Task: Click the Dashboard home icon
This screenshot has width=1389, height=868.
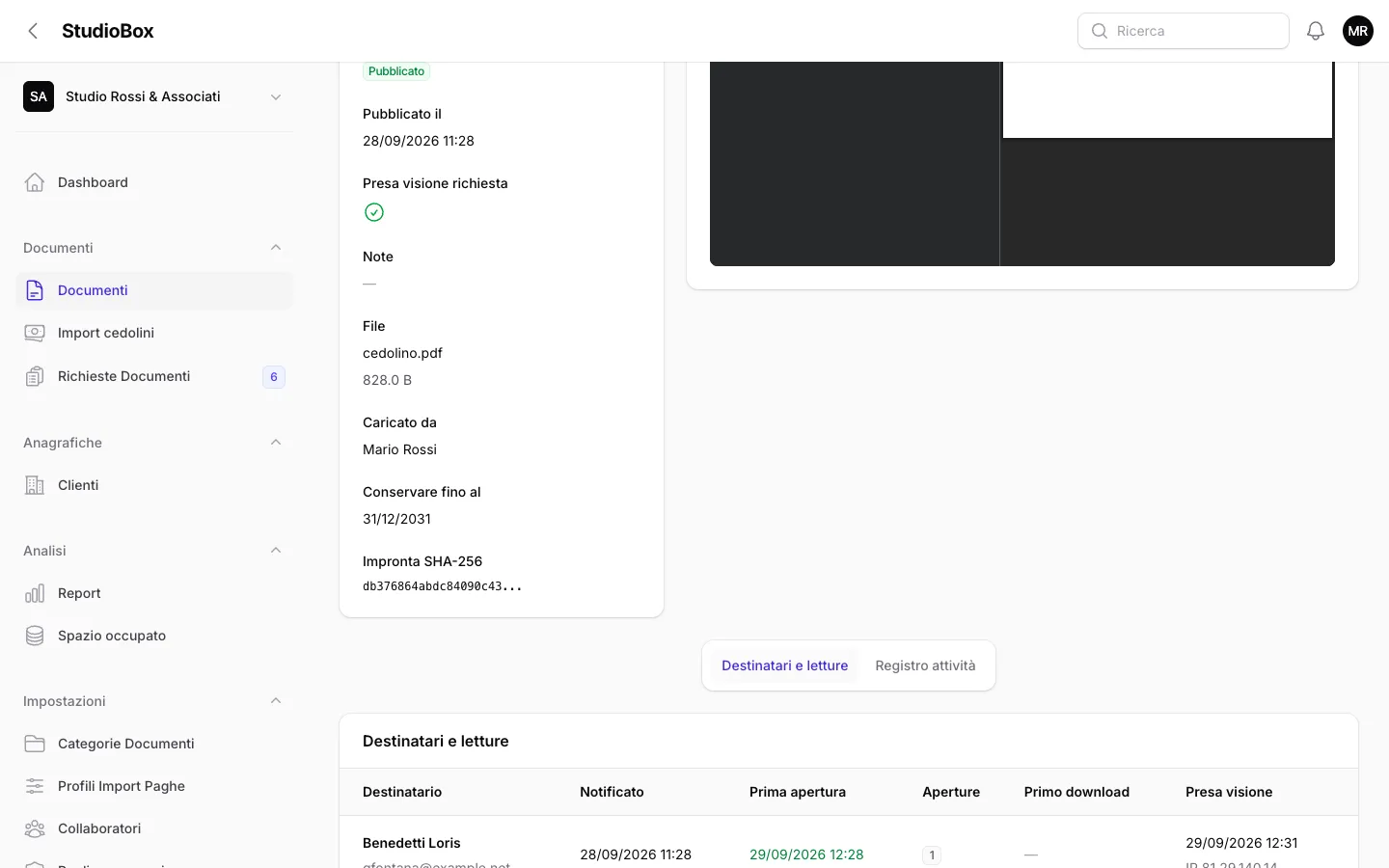Action: (35, 182)
